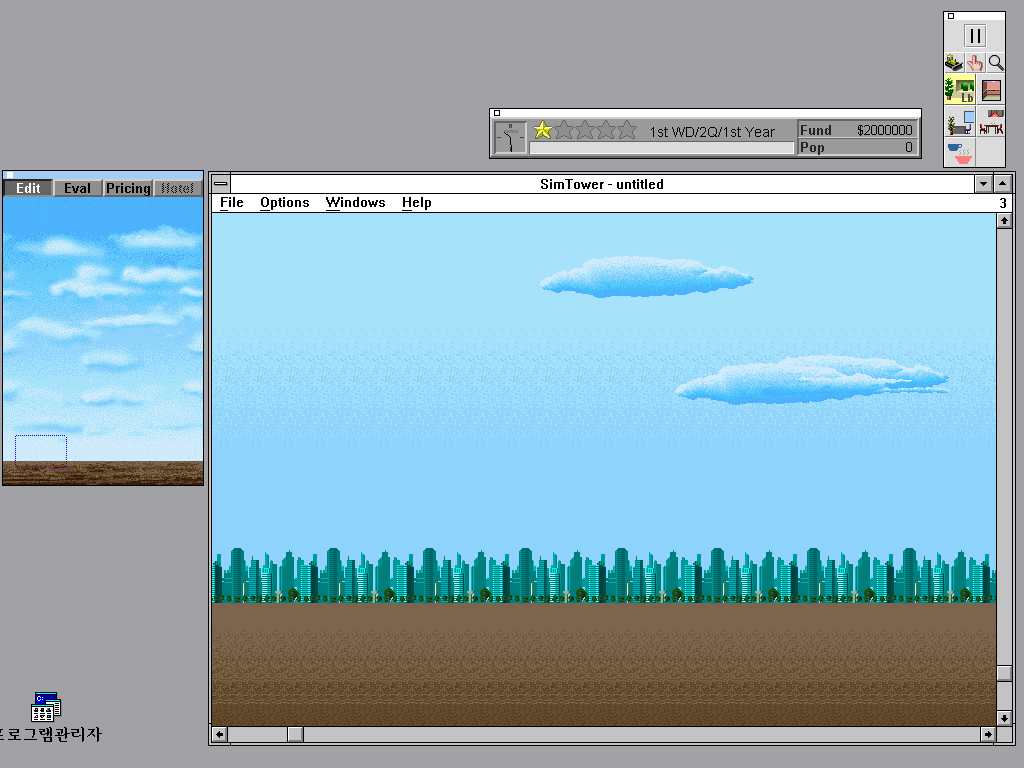1024x768 pixels.
Task: Click the clock icon in the info bar
Action: 510,137
